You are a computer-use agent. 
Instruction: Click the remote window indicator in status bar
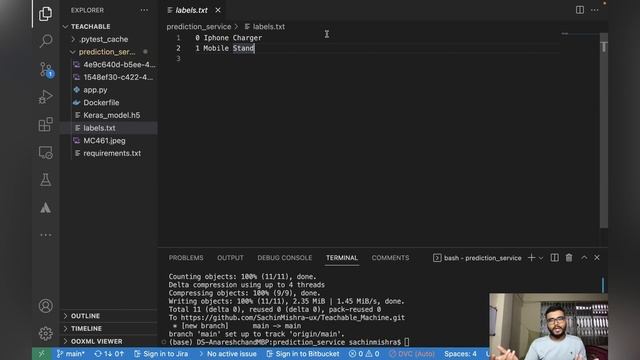tap(42, 354)
